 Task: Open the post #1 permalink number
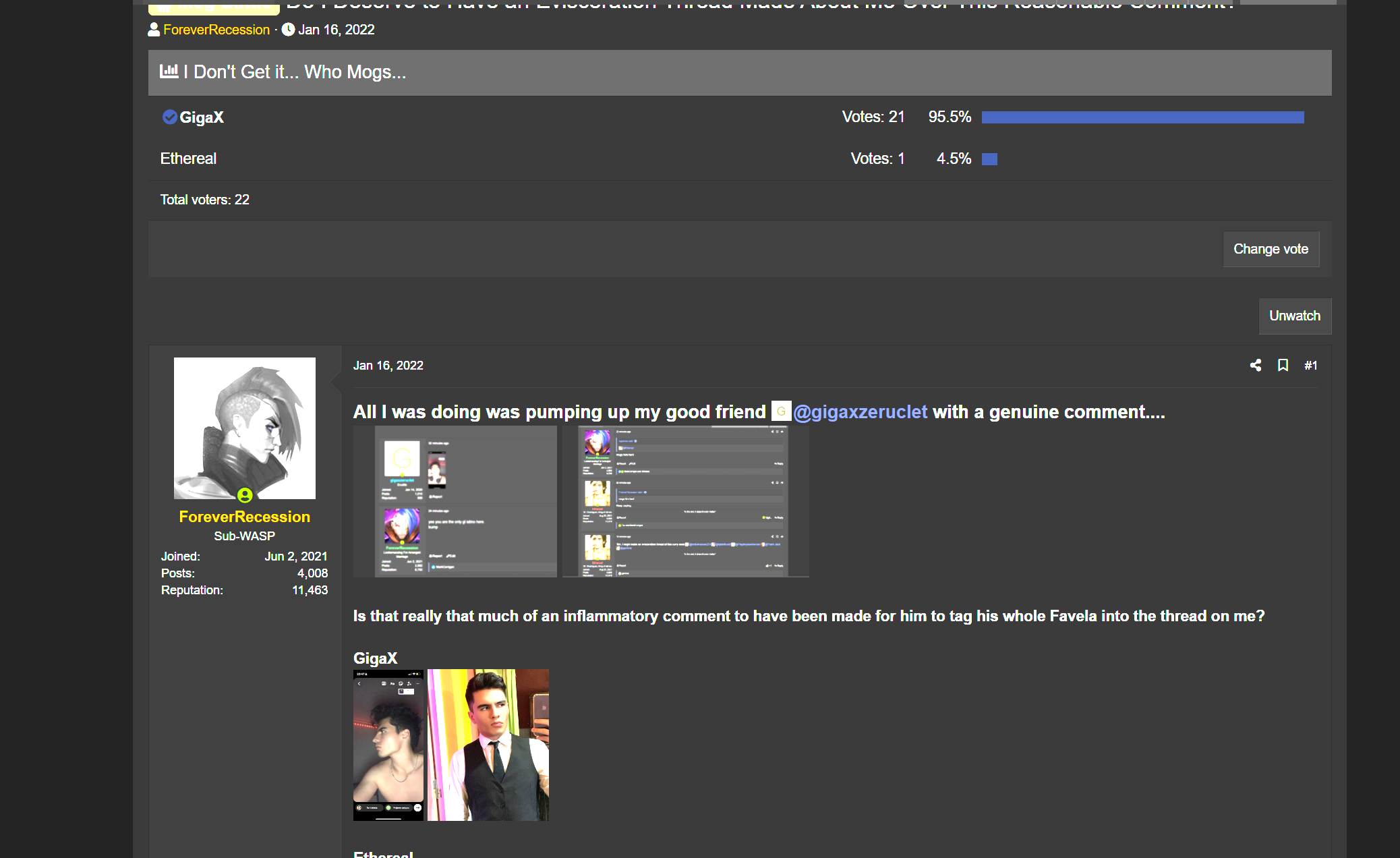[x=1310, y=365]
